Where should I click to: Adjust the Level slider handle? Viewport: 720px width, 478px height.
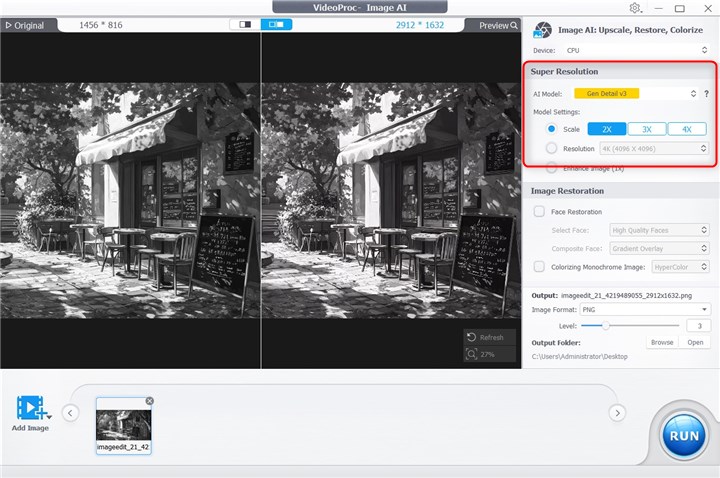tap(604, 325)
